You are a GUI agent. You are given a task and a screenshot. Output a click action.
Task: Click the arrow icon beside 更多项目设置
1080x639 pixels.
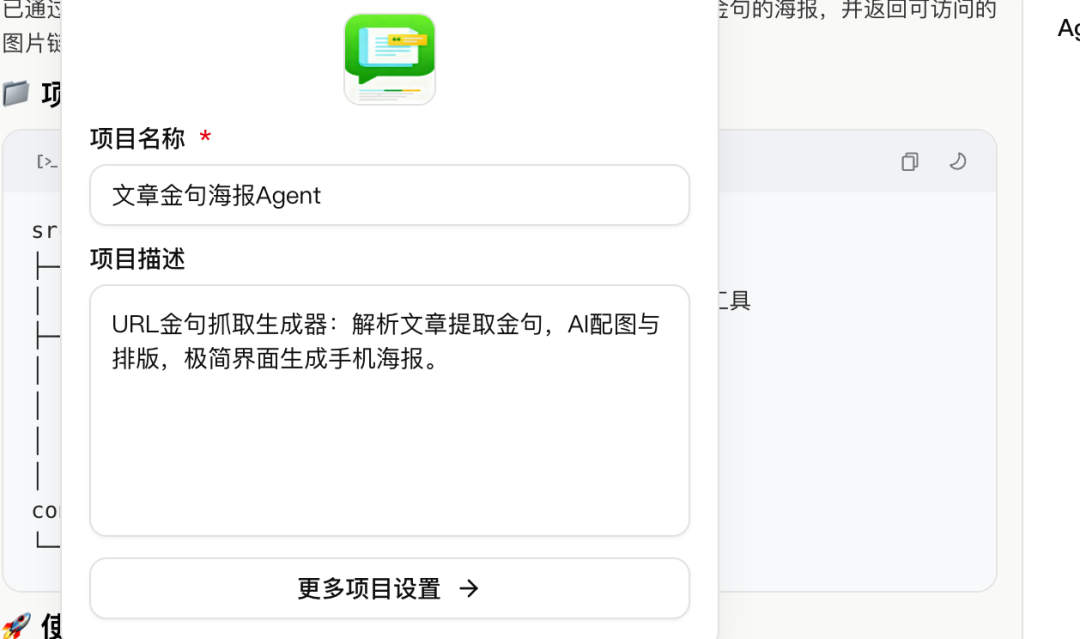coord(469,589)
